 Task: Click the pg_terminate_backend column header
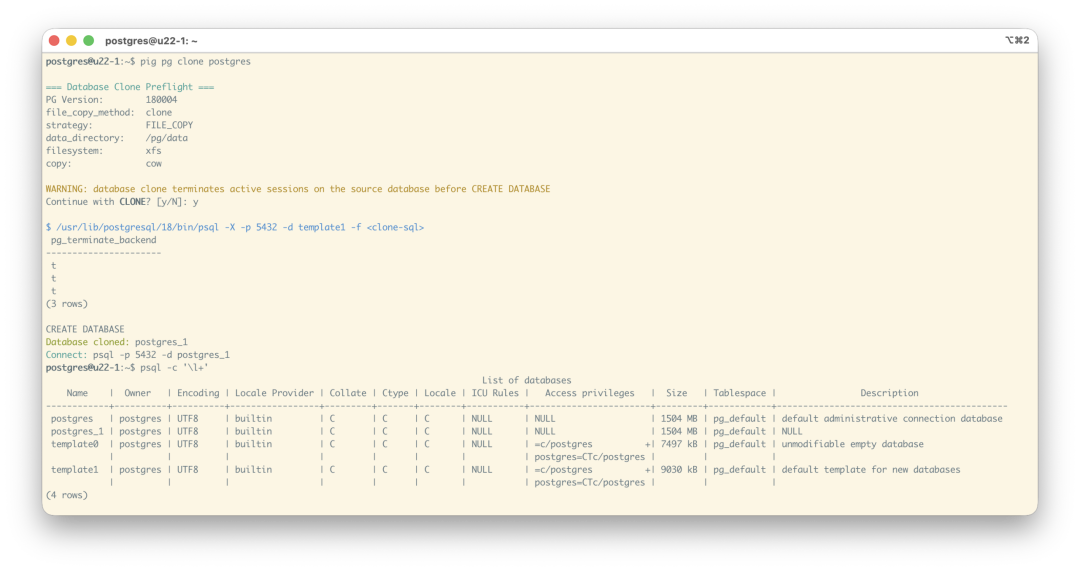pyautogui.click(x=103, y=240)
